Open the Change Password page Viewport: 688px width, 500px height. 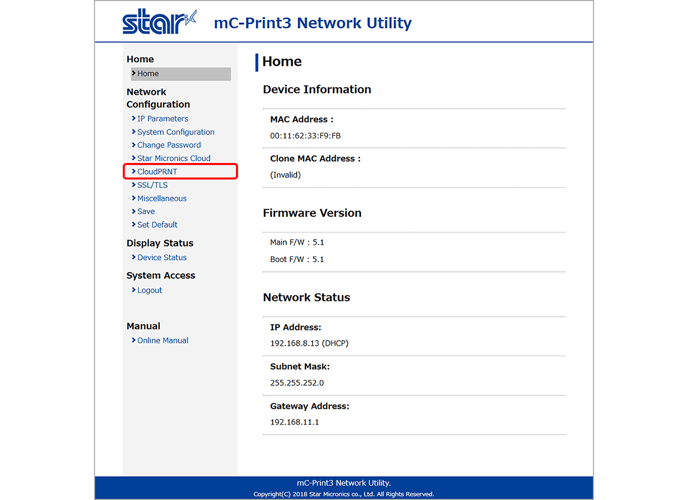(x=169, y=145)
